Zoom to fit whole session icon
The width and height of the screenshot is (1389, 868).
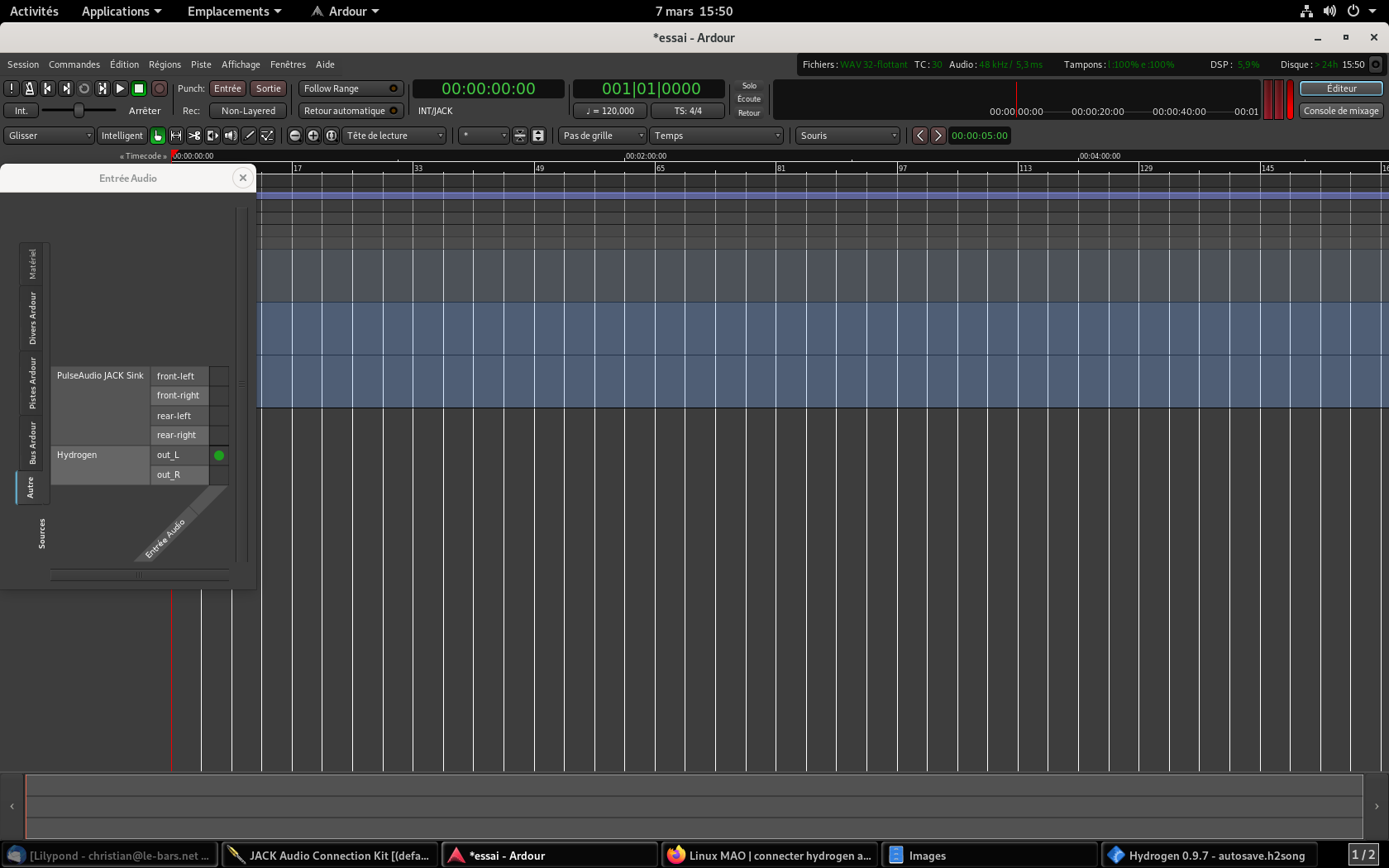[x=332, y=136]
